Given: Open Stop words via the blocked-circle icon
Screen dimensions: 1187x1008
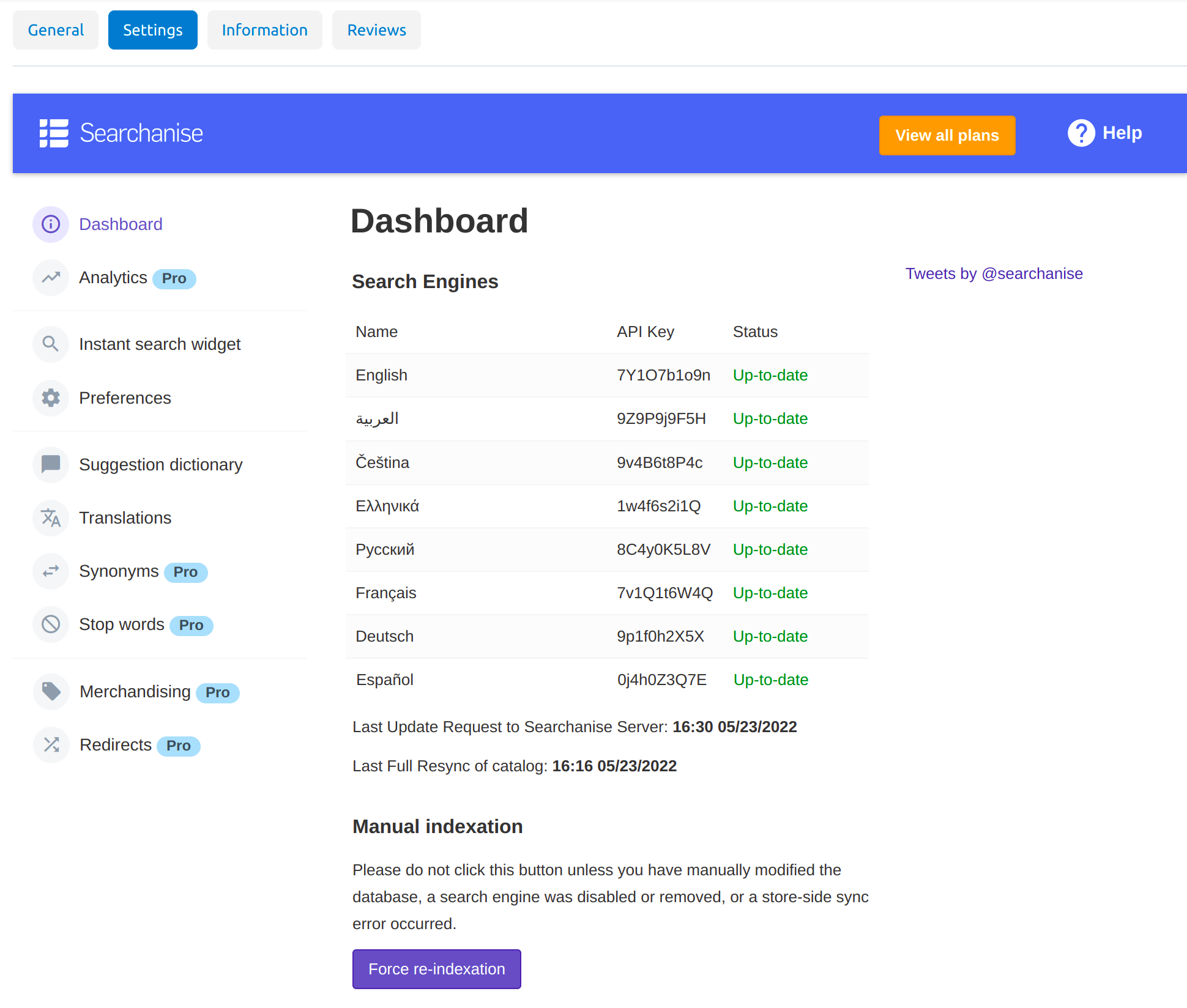Looking at the screenshot, I should (x=51, y=624).
